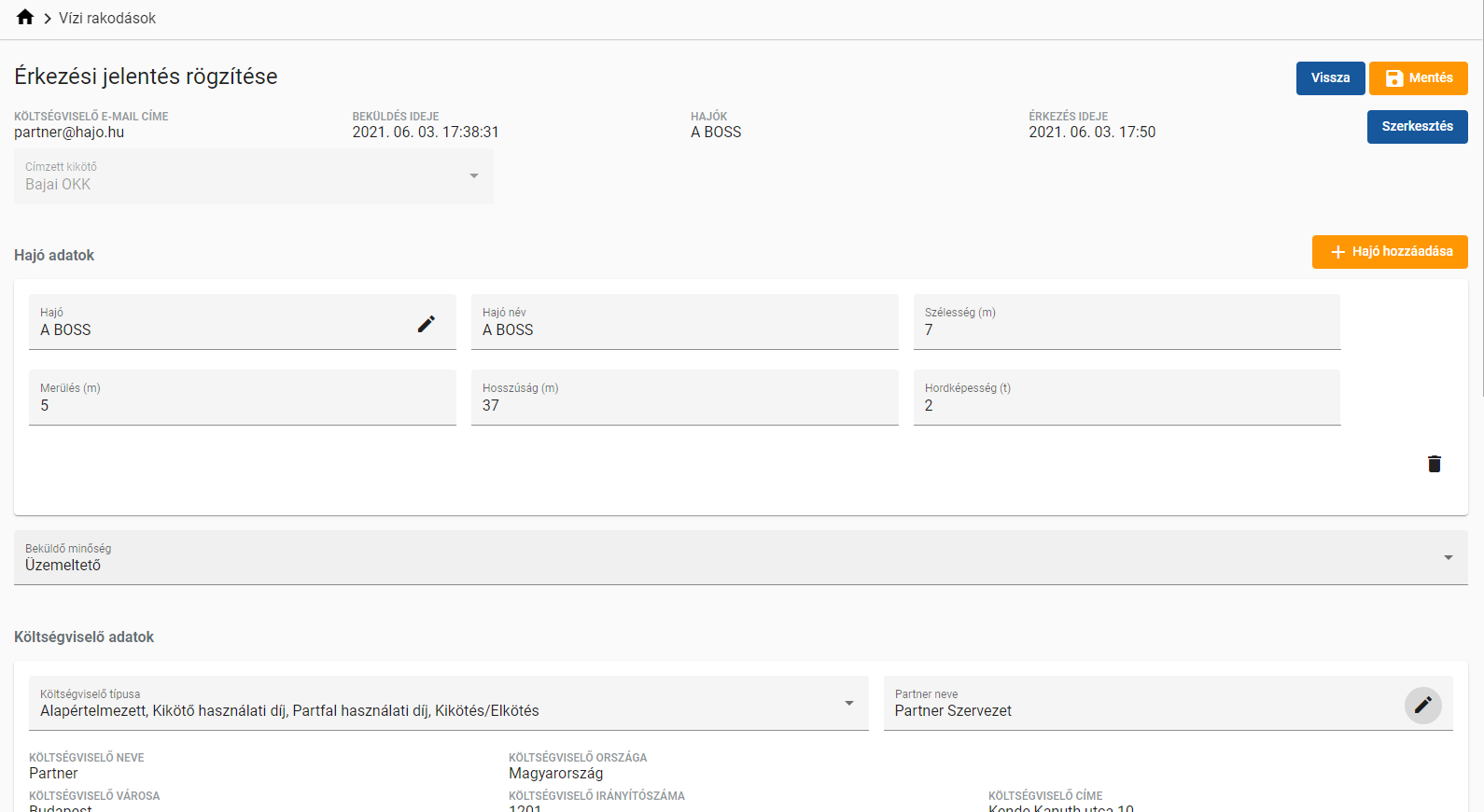Click the Mentés save button
Screen dimensions: 1484x812
pos(1418,78)
